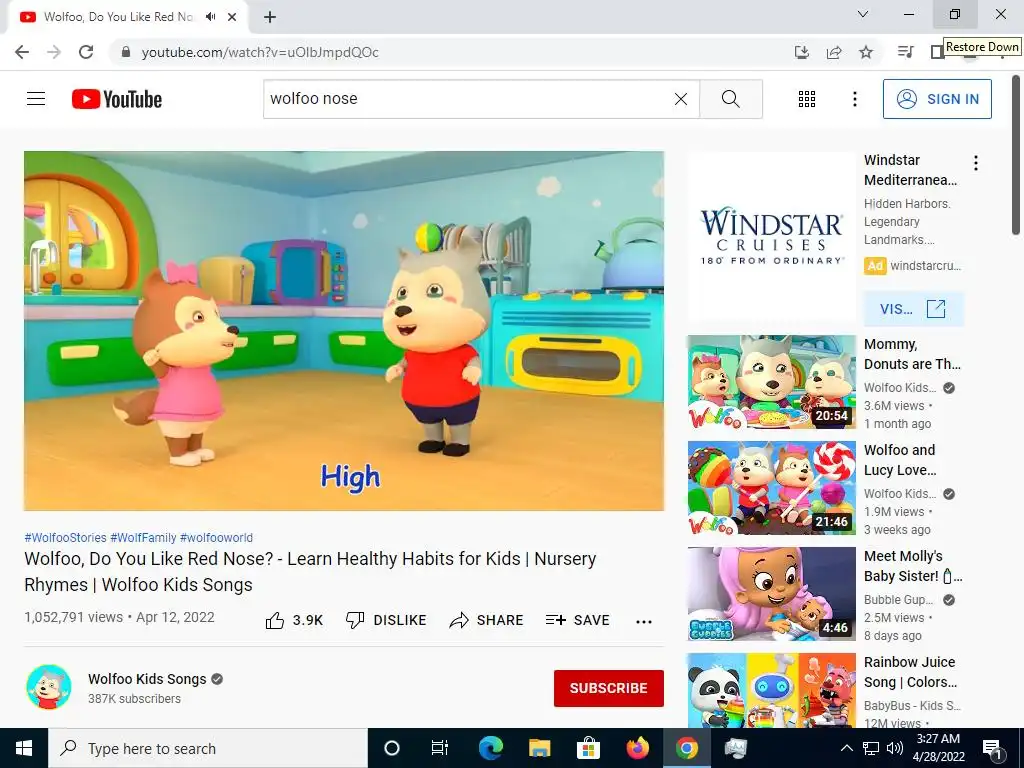View site info via padlock icon

pos(126,52)
